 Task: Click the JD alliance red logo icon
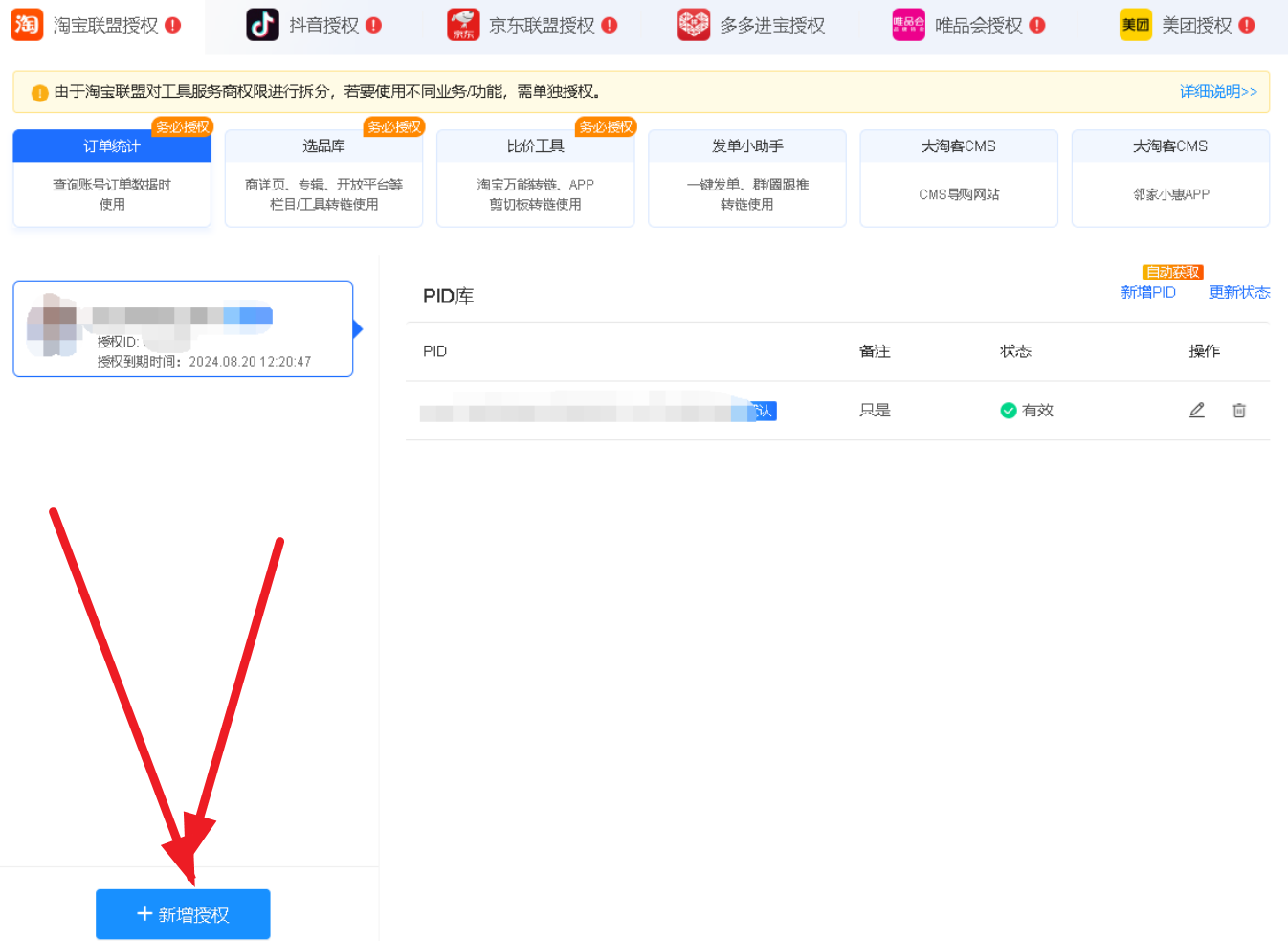463,25
